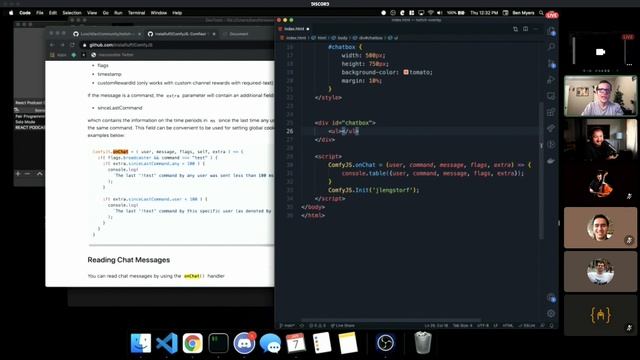Image resolution: width=640 pixels, height=360 pixels.
Task: Click the VS Code editor vertical scrollbar
Action: tap(541, 171)
